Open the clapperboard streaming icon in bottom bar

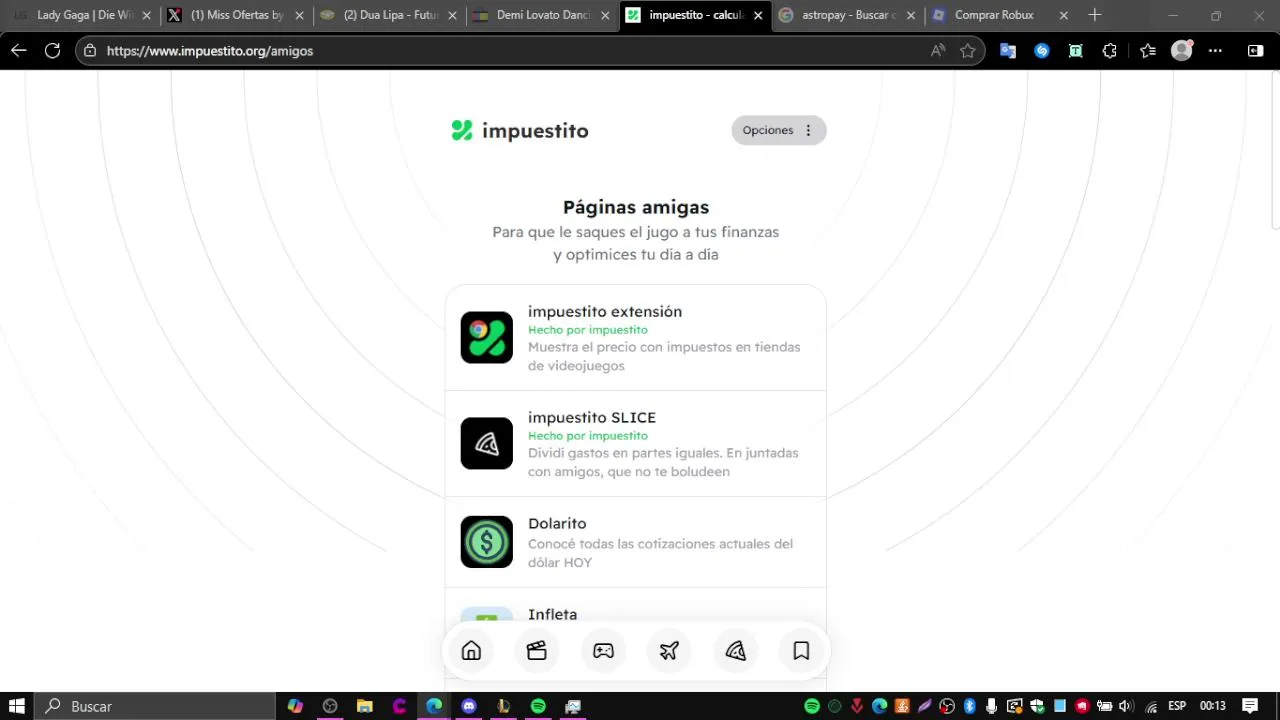[x=537, y=651]
